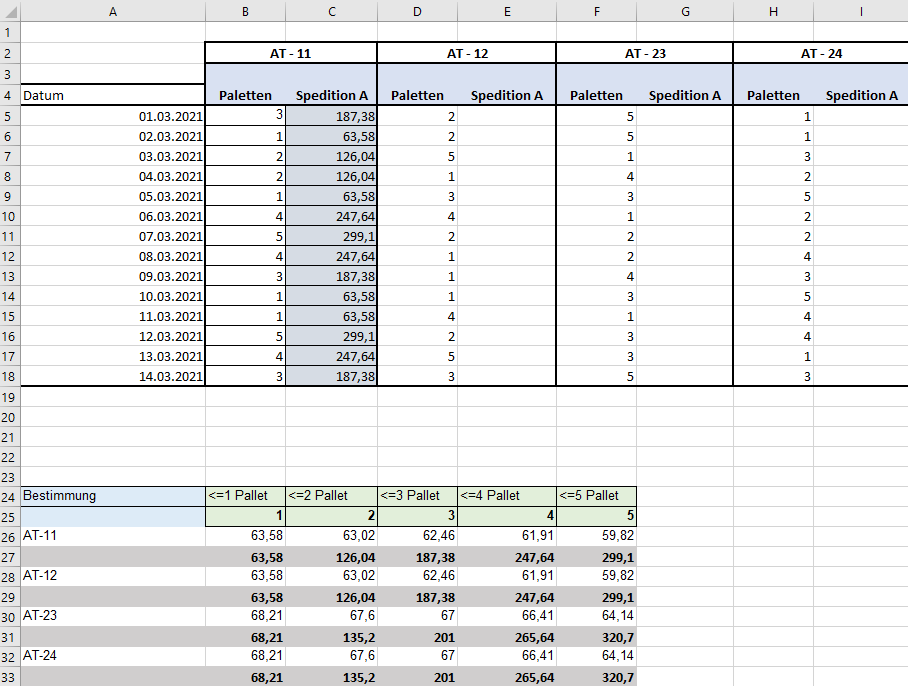Click the '<=1 Pallet' header cell

(x=246, y=496)
